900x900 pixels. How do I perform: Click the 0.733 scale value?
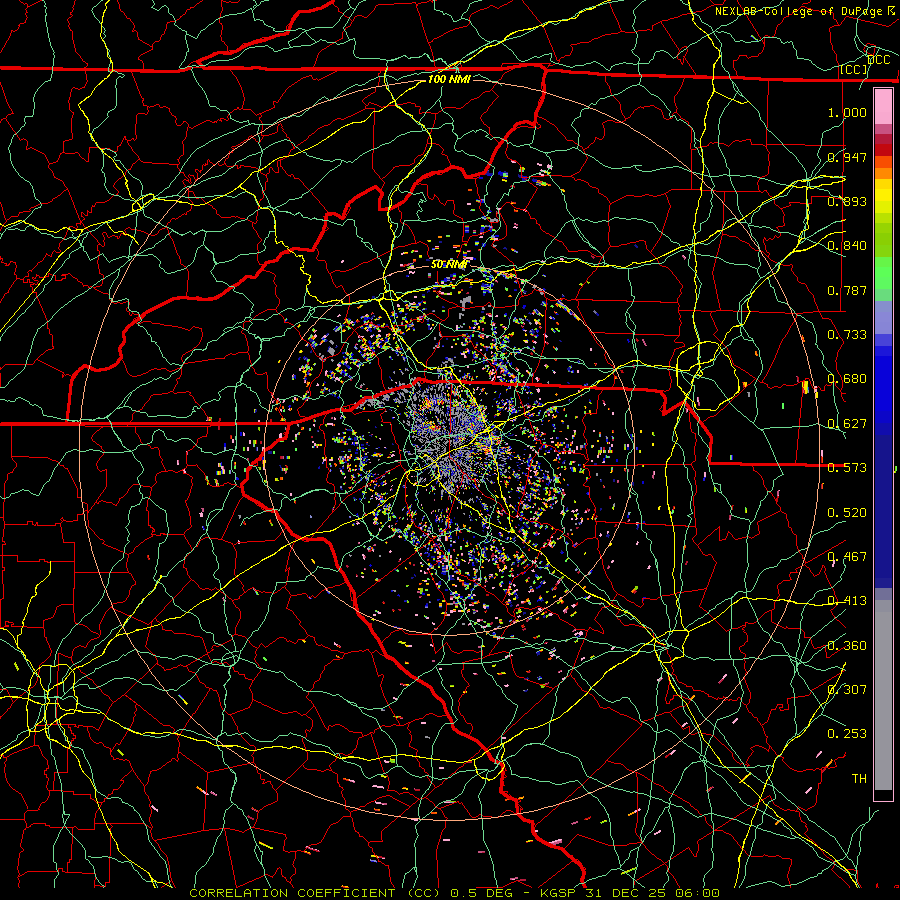[x=847, y=335]
